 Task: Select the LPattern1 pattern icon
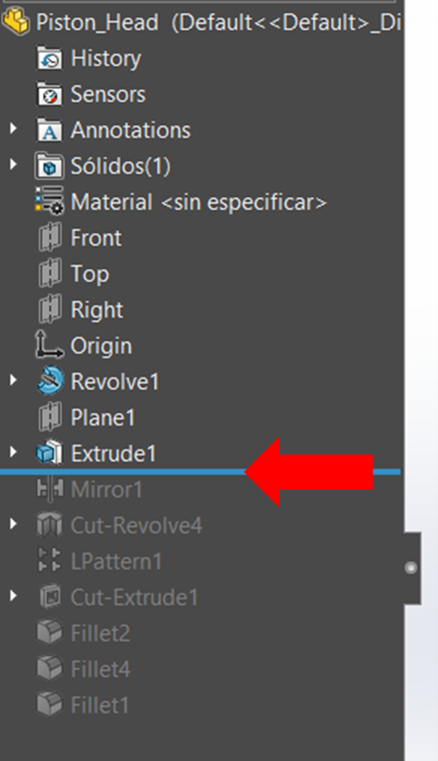pyautogui.click(x=49, y=561)
